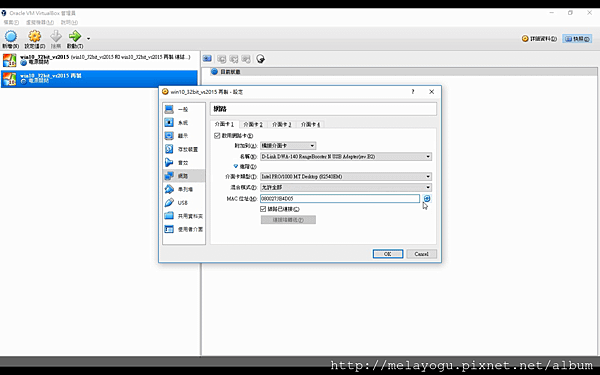Screen dimensions: 600x375
Task: Open Settings (設定值) gear toolbar icon
Action: tap(34, 37)
